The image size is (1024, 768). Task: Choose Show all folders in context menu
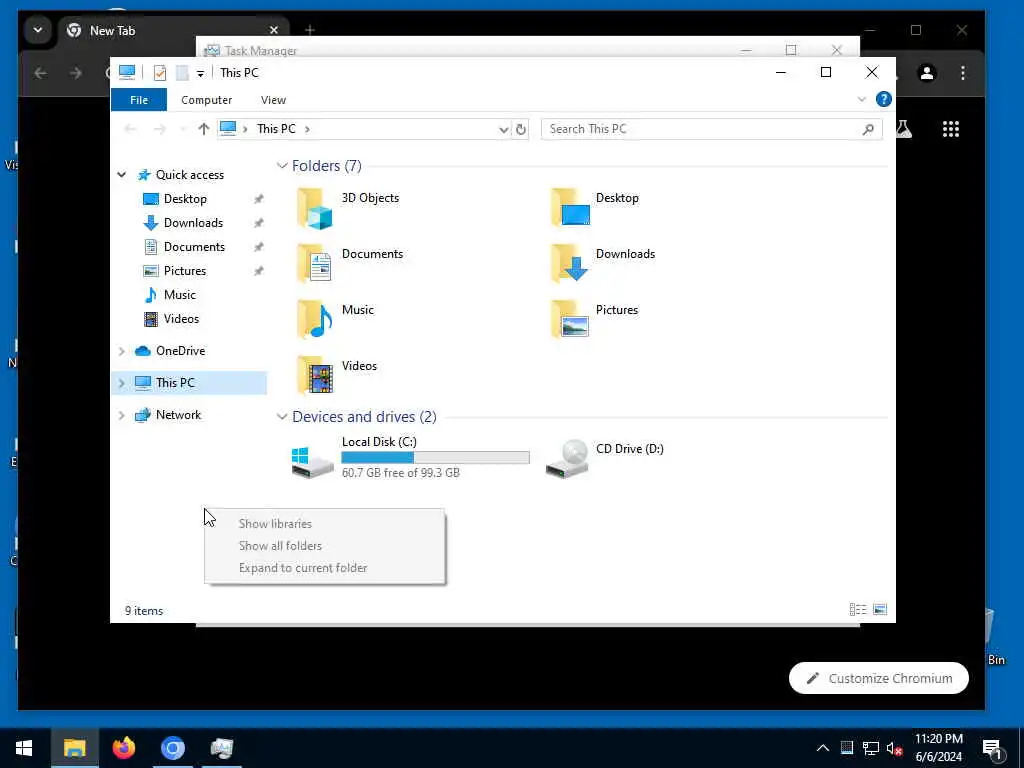coord(325,546)
